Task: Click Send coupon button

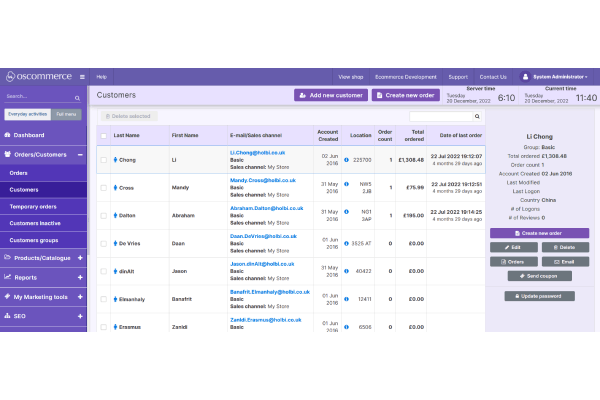Action: point(540,276)
